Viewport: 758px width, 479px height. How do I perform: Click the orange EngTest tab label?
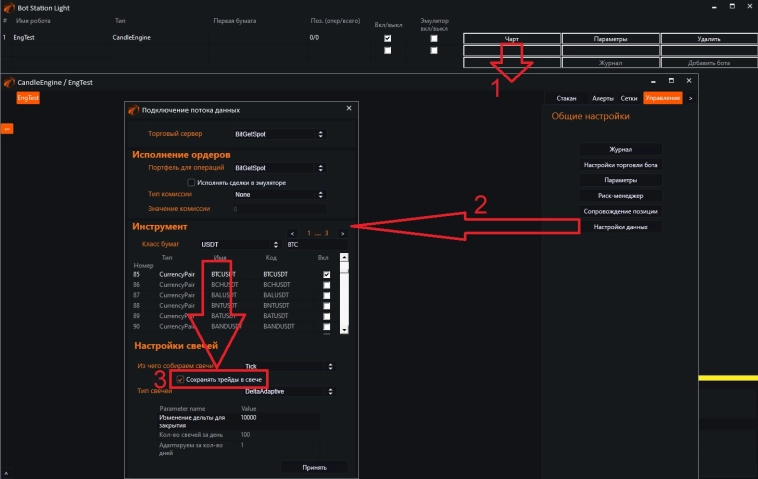click(x=28, y=98)
